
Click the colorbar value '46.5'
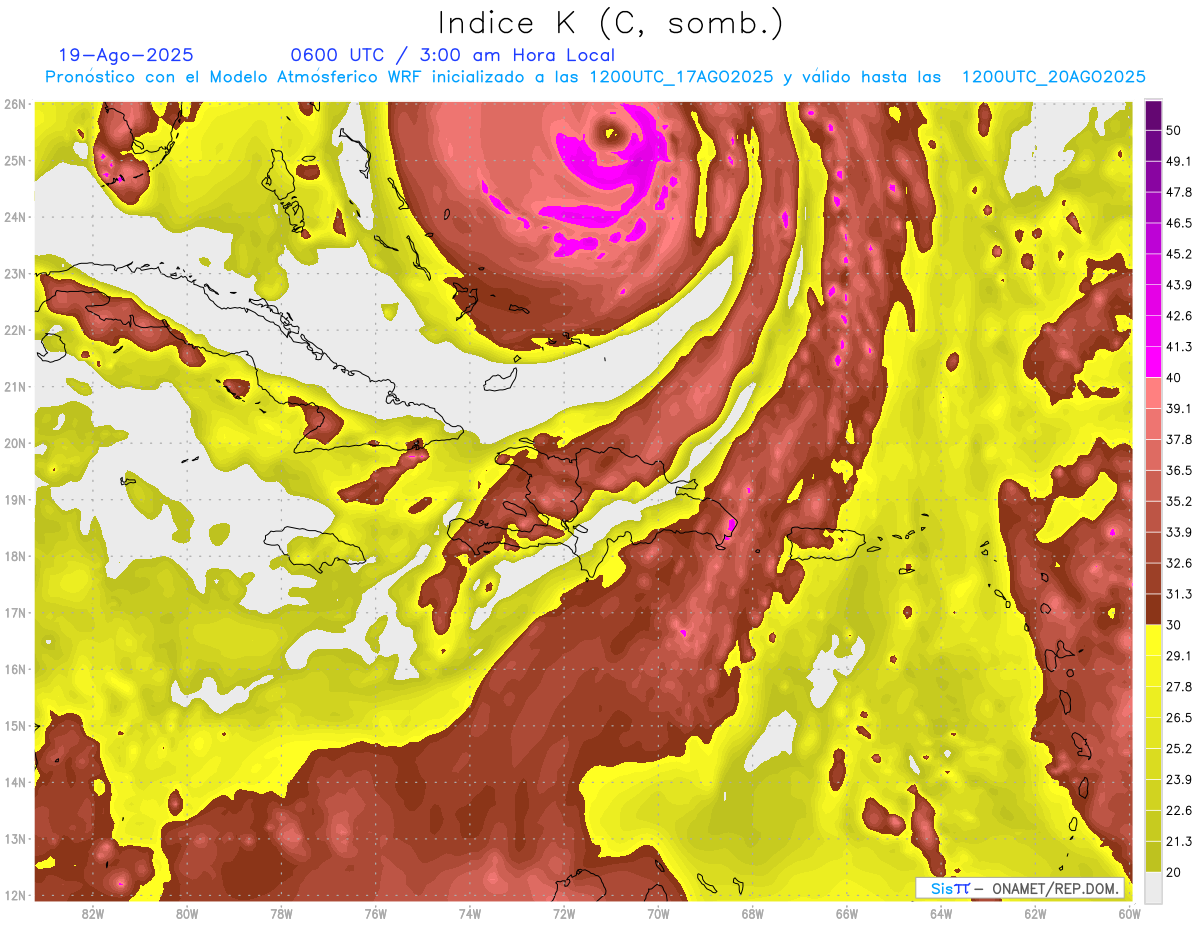(x=1179, y=223)
